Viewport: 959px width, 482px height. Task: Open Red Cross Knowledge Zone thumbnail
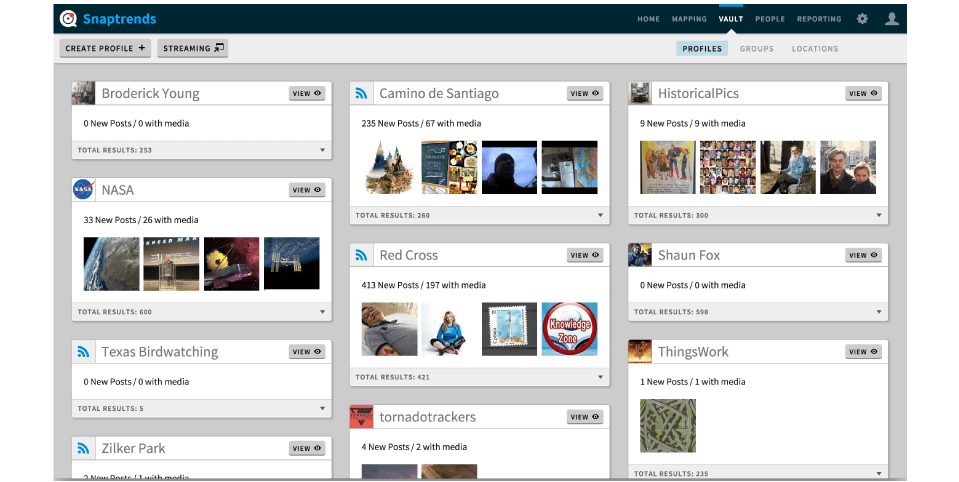point(570,329)
